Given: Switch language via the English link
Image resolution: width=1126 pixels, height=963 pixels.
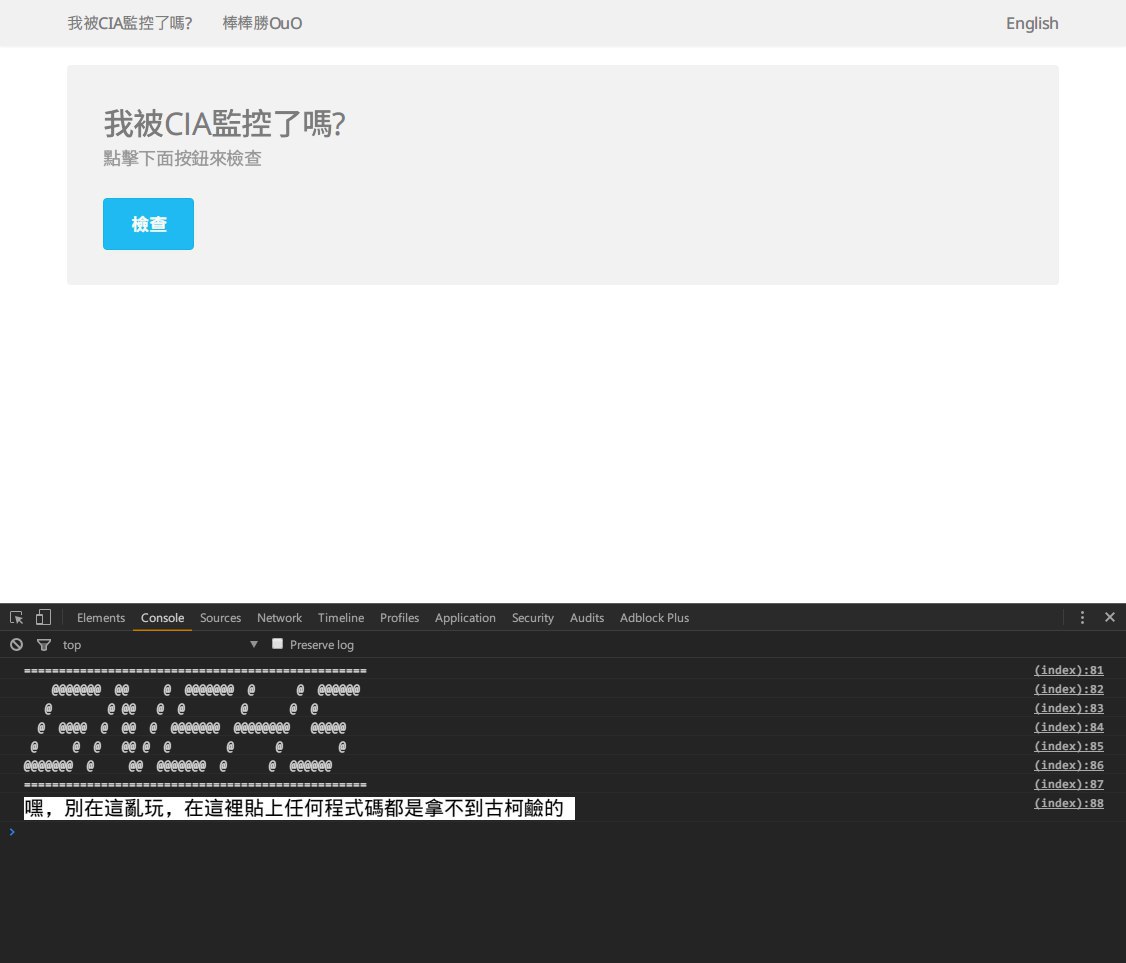Looking at the screenshot, I should click(1032, 24).
